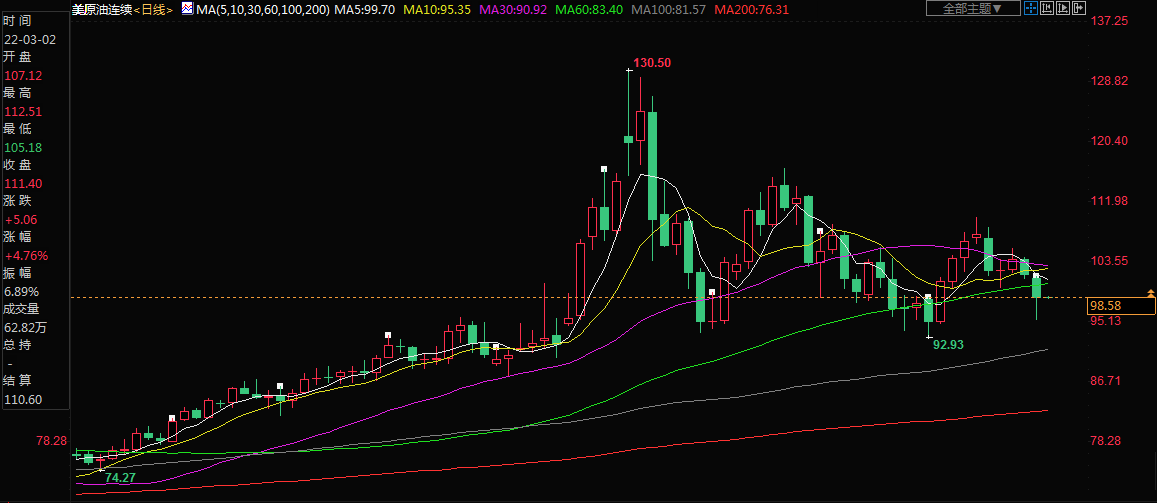Click the rightmost export arrow icon

click(1078, 8)
